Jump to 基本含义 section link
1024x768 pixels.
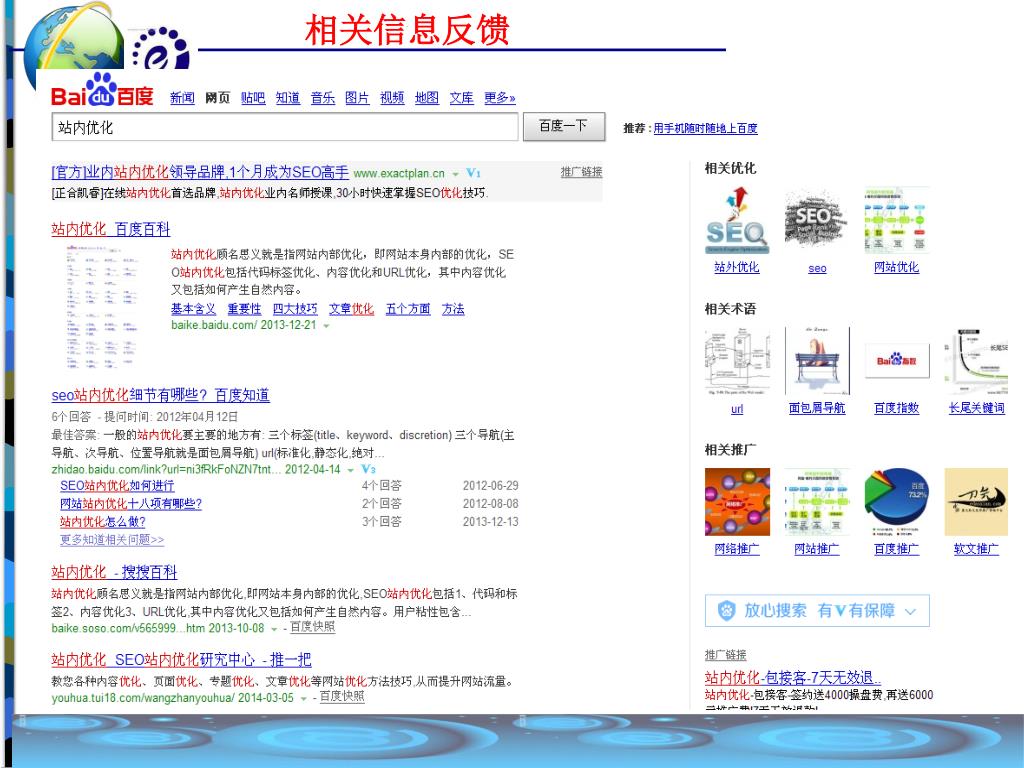pos(193,309)
